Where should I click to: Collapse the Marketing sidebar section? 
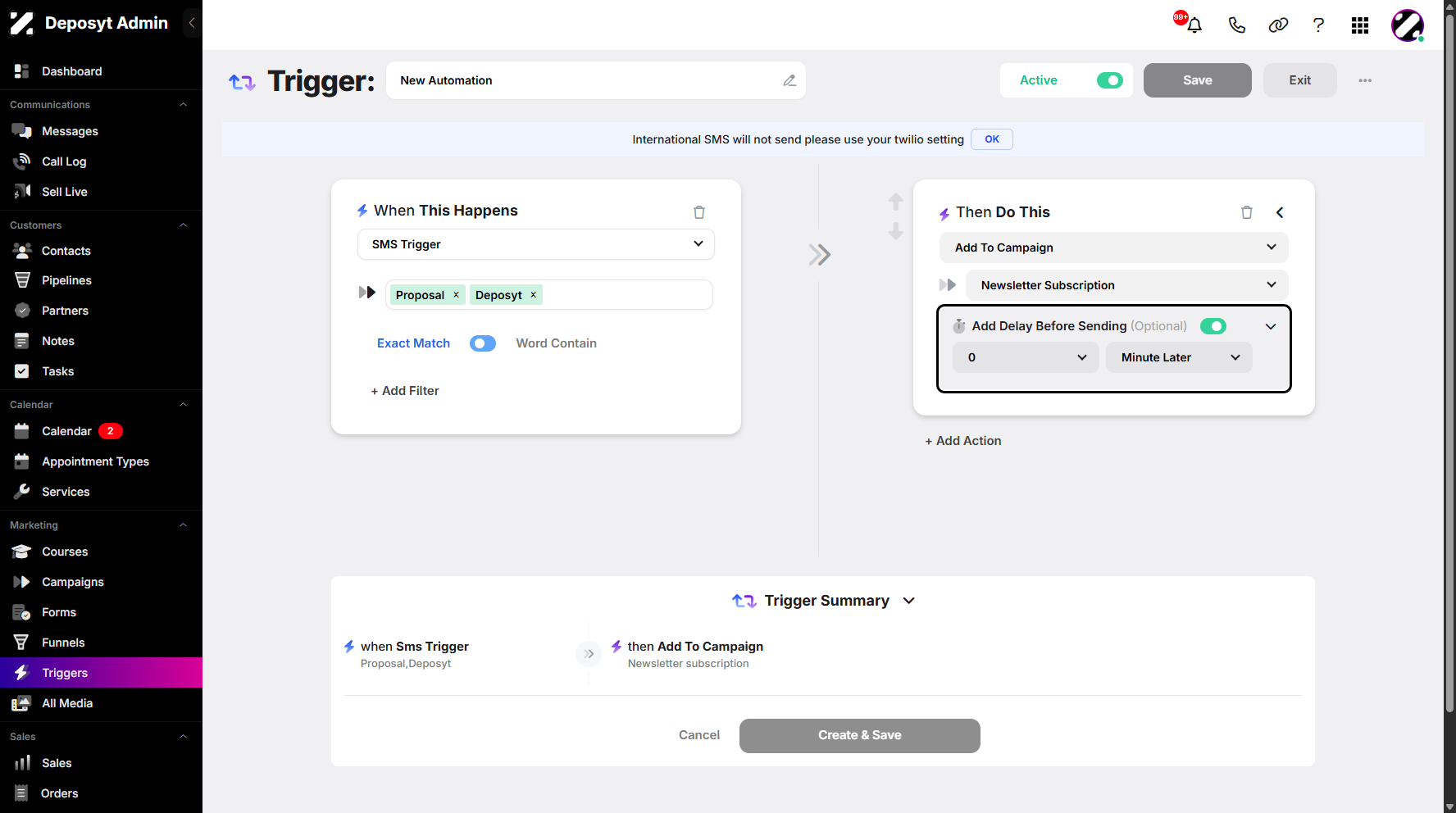[x=184, y=525]
